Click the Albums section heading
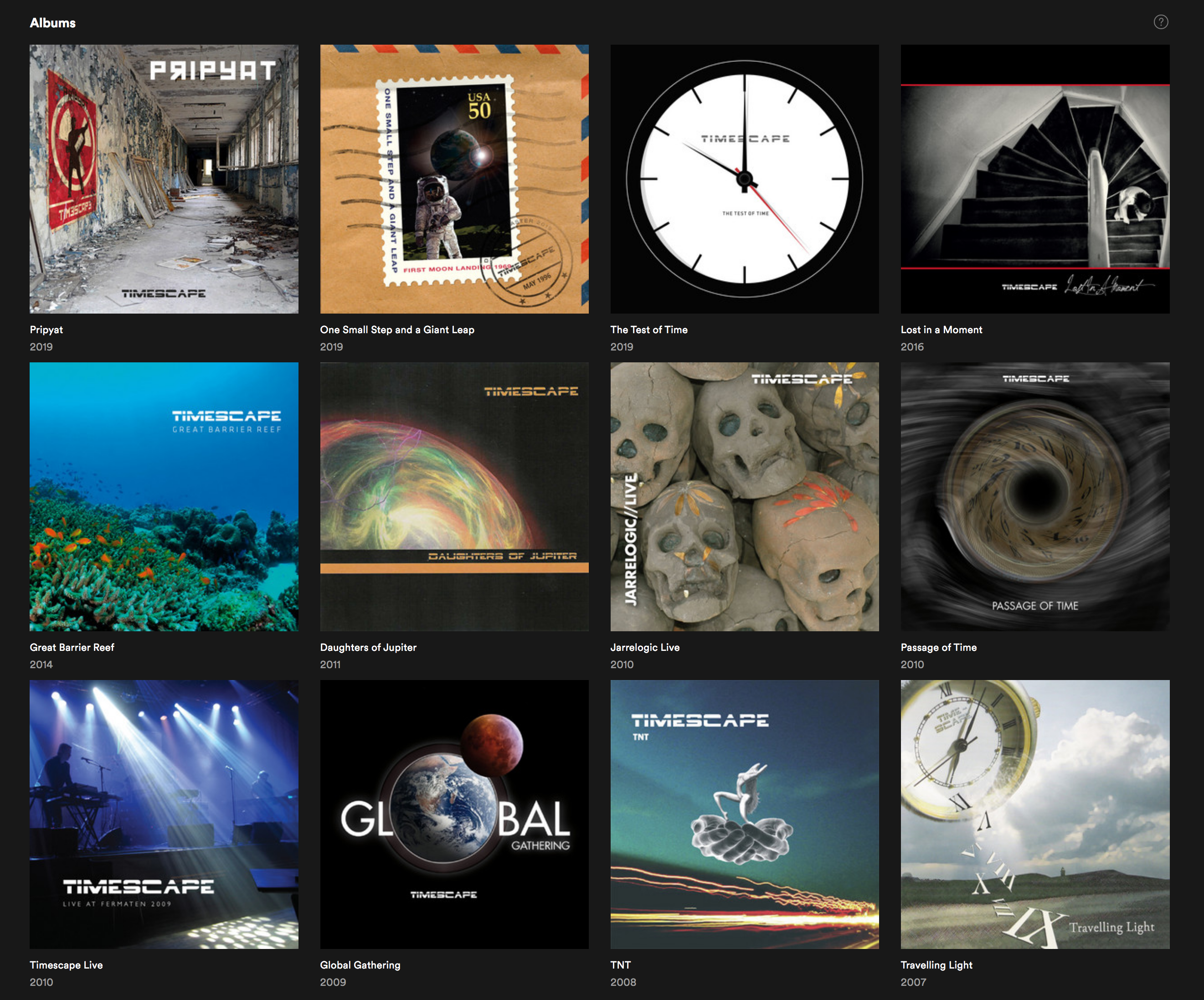This screenshot has height=1000, width=1204. pos(53,23)
